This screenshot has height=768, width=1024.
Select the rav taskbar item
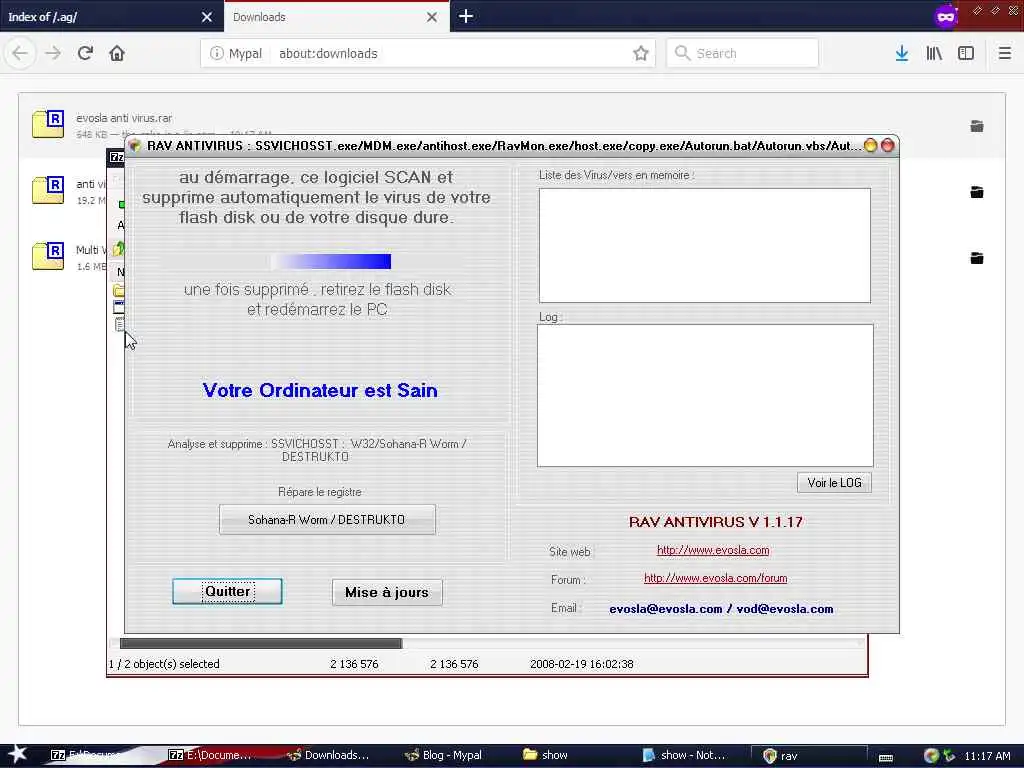808,756
